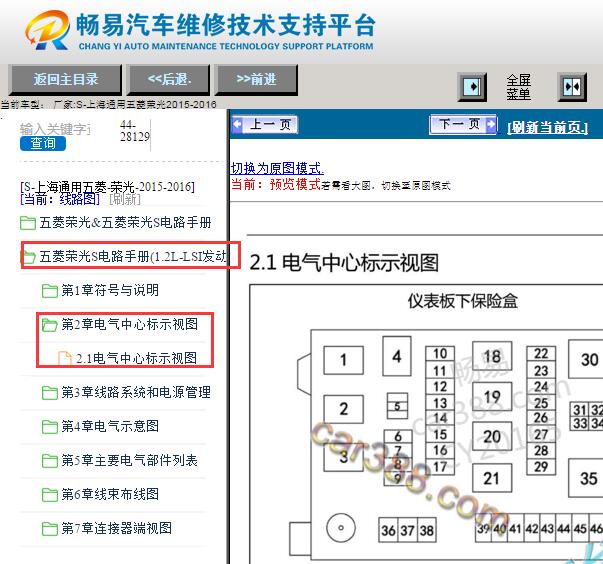Click fuse box slot 4 in diagram

click(397, 356)
